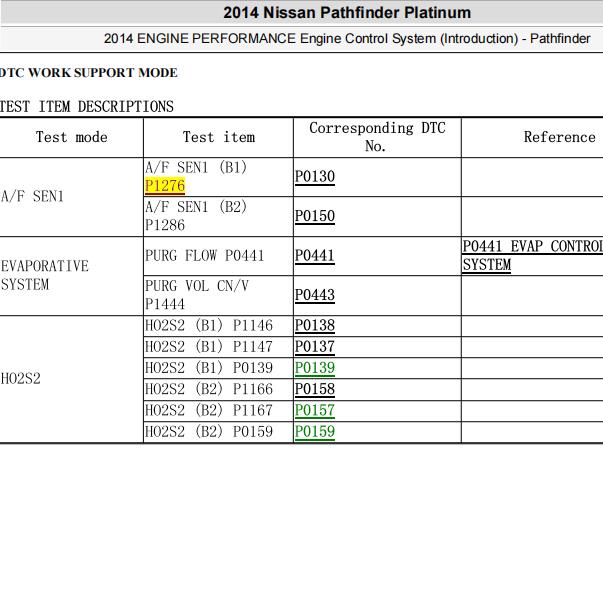Screen dimensions: 603x603
Task: Click the '2014 Nissan Pathfinder Platinum' title
Action: click(x=347, y=13)
